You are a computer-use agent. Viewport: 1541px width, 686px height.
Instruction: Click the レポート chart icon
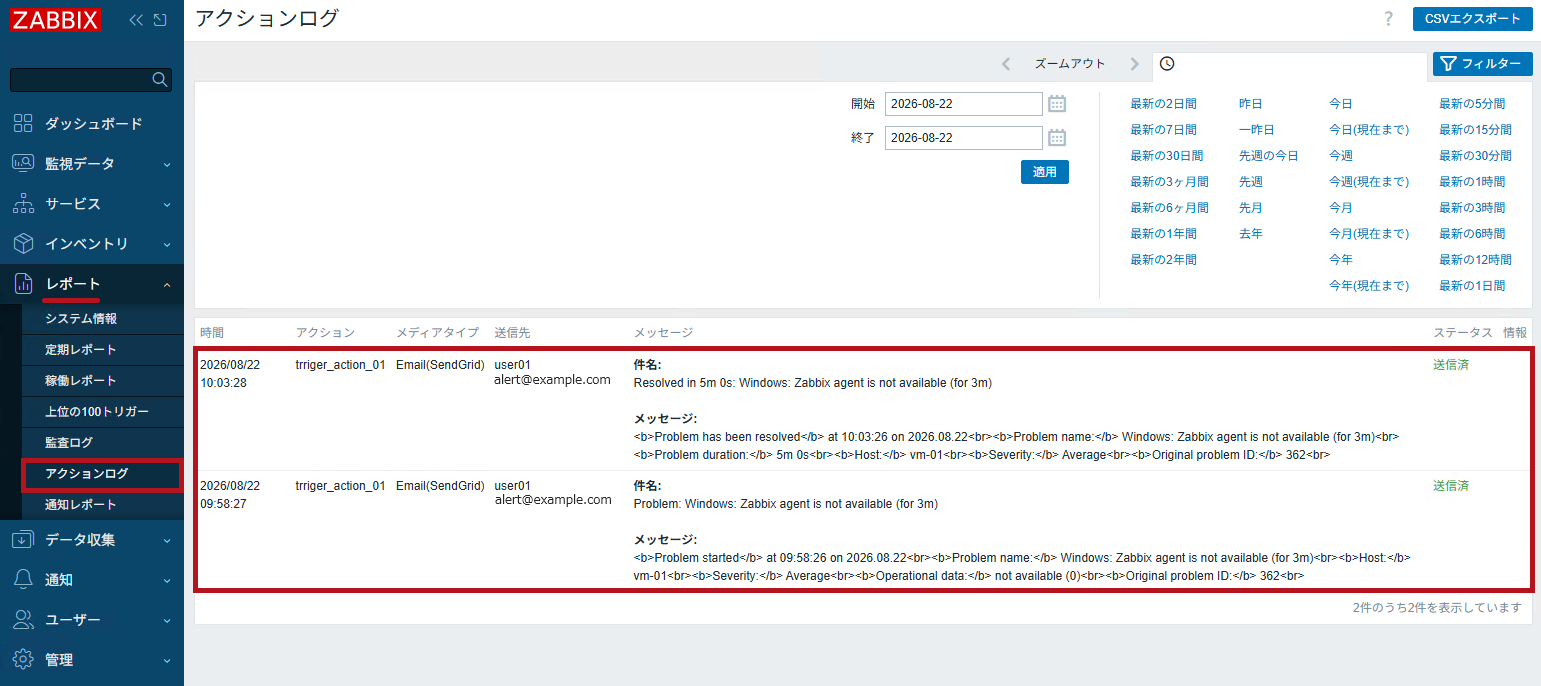point(23,284)
